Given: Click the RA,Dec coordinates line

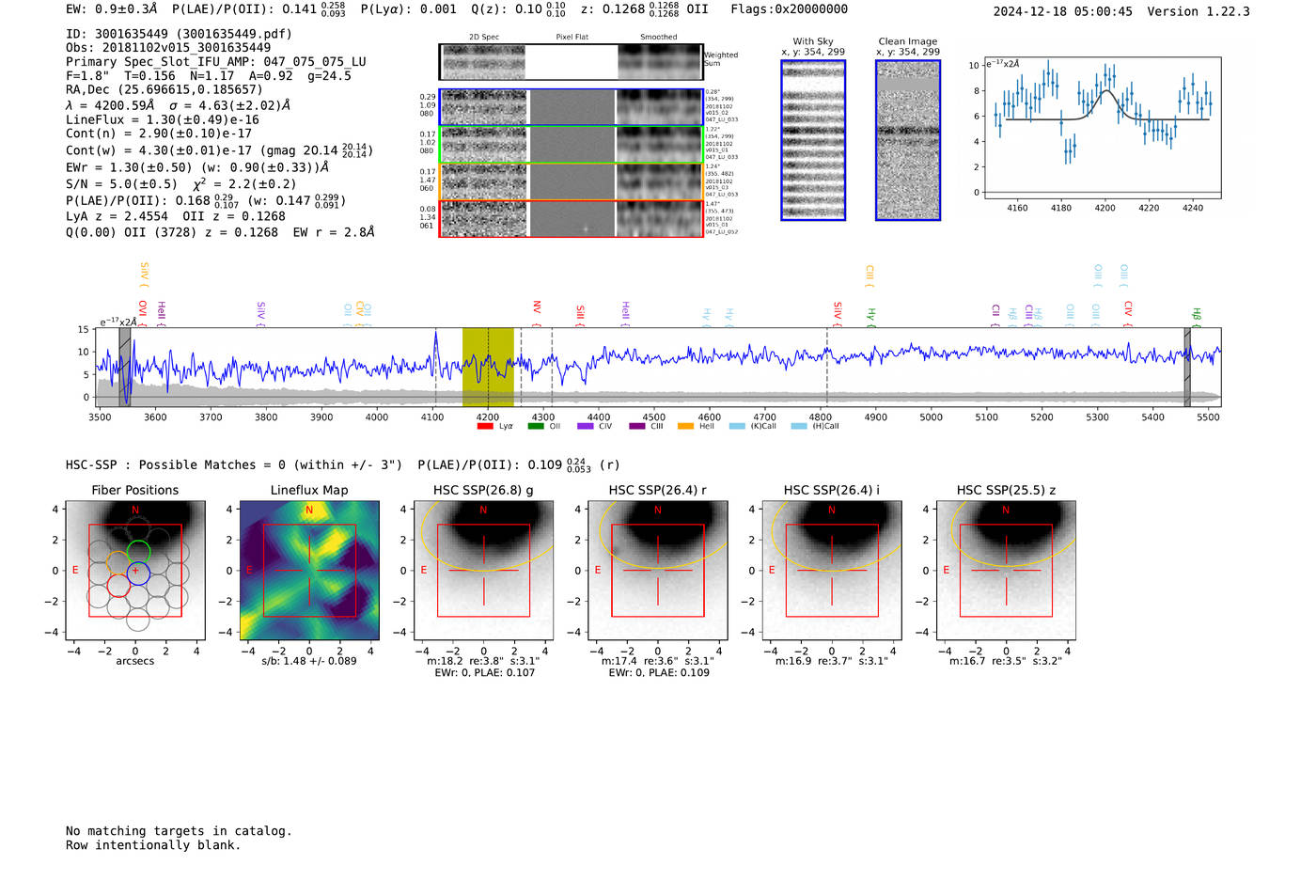Looking at the screenshot, I should [x=164, y=90].
